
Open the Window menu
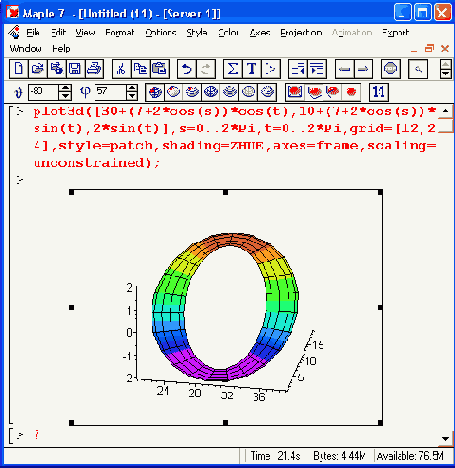(25, 49)
